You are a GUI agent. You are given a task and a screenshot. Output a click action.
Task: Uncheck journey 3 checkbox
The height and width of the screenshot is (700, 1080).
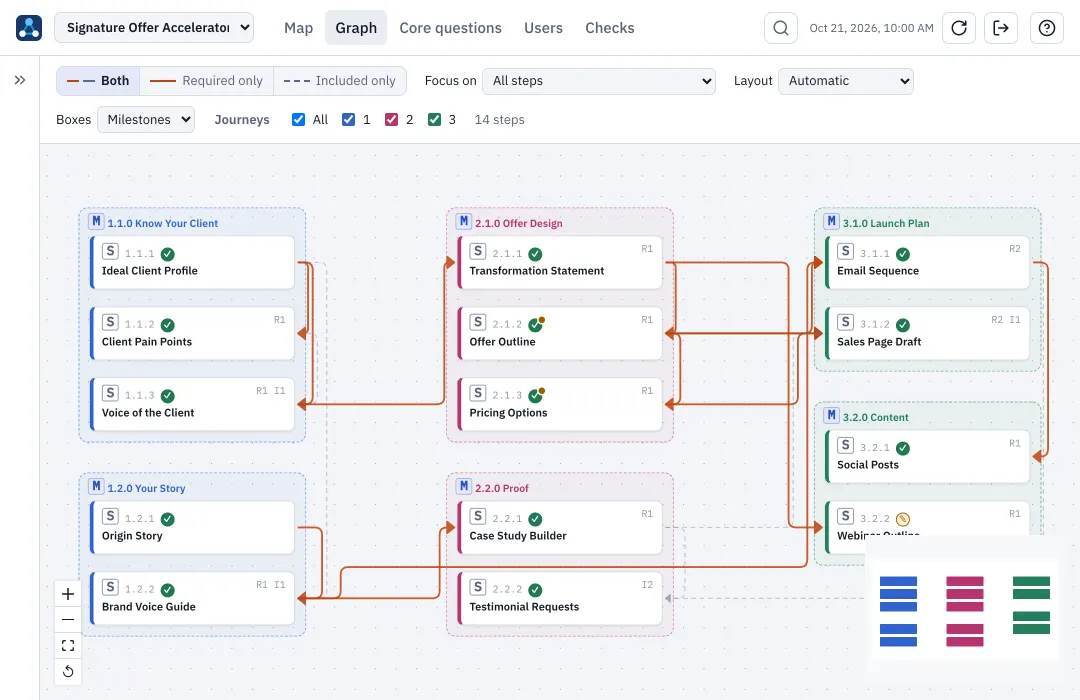click(x=434, y=120)
